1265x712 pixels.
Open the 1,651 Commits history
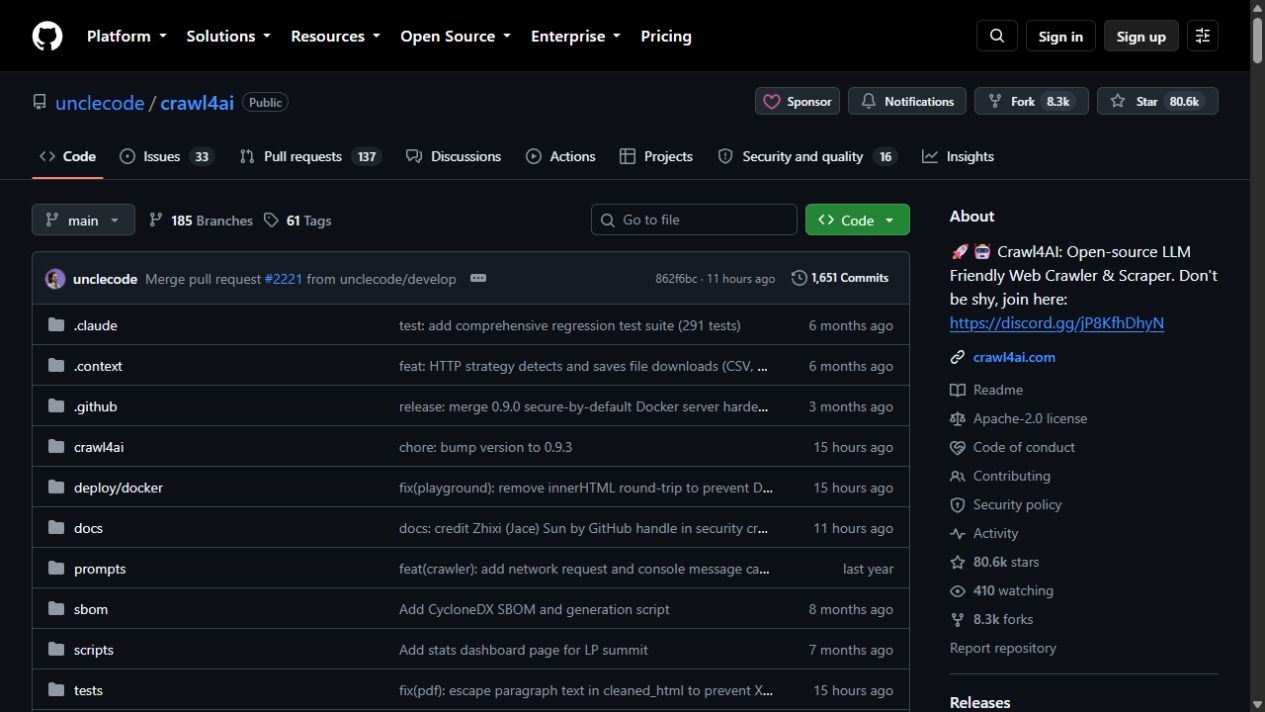840,278
